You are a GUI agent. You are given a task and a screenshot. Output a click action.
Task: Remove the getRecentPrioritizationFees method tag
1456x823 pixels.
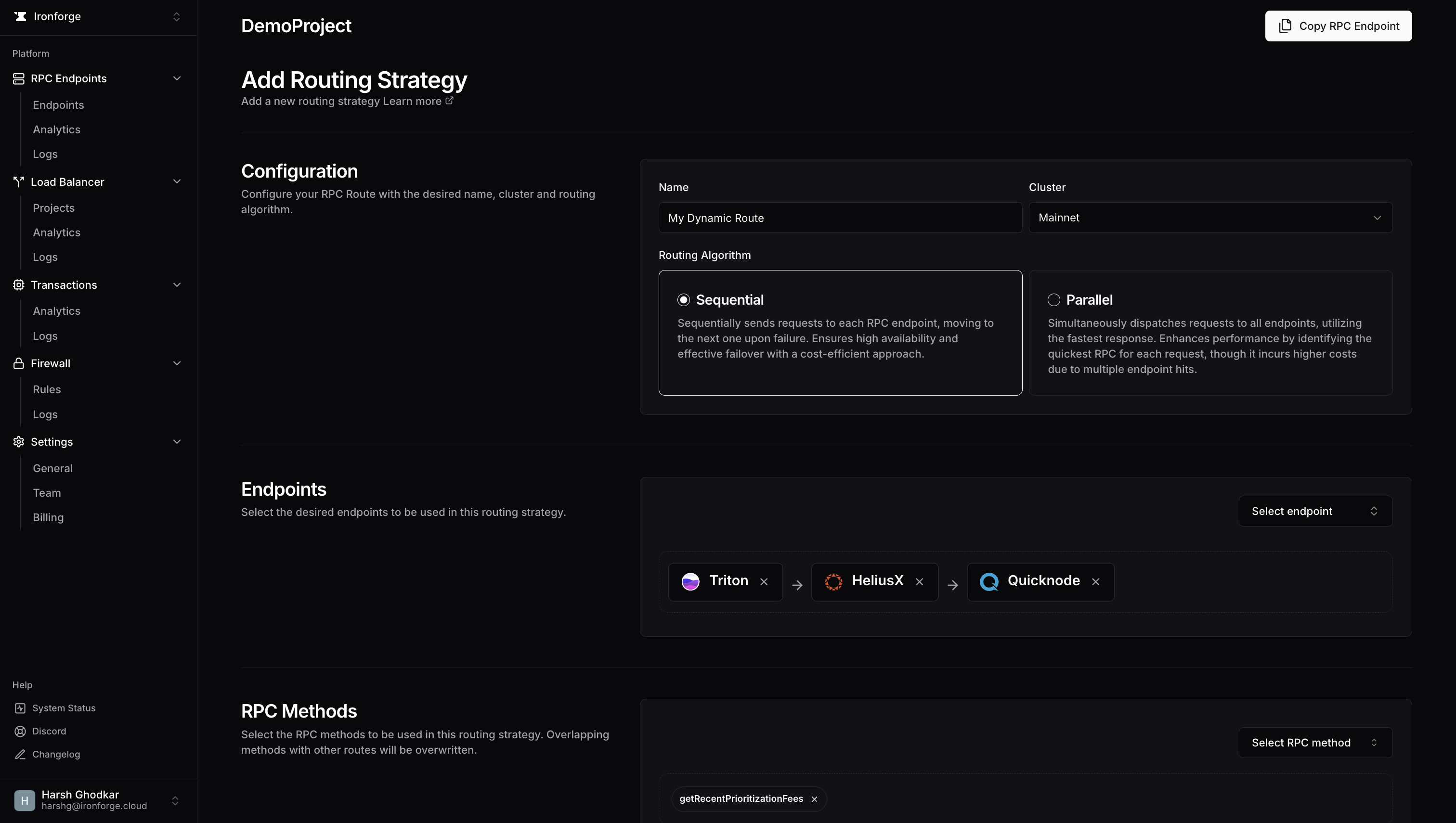(x=814, y=798)
